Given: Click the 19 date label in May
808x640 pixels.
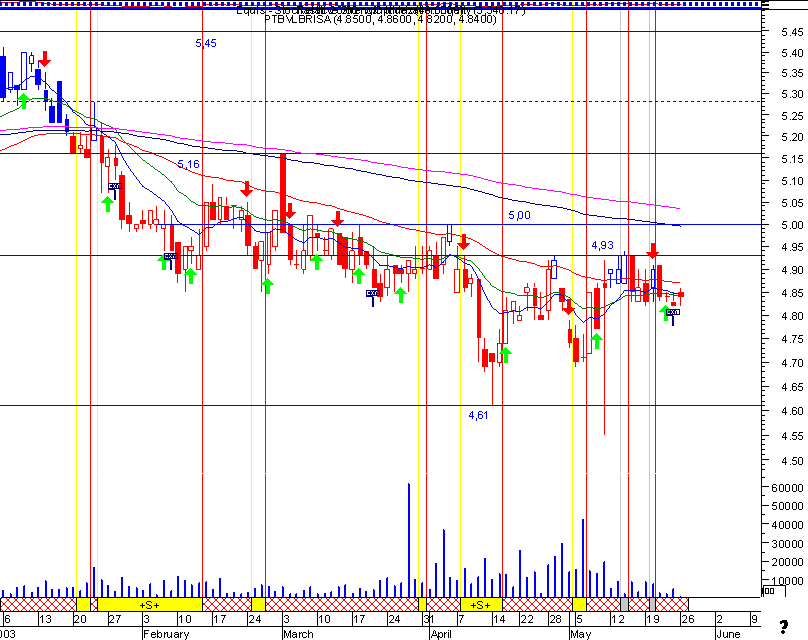Looking at the screenshot, I should coord(653,619).
